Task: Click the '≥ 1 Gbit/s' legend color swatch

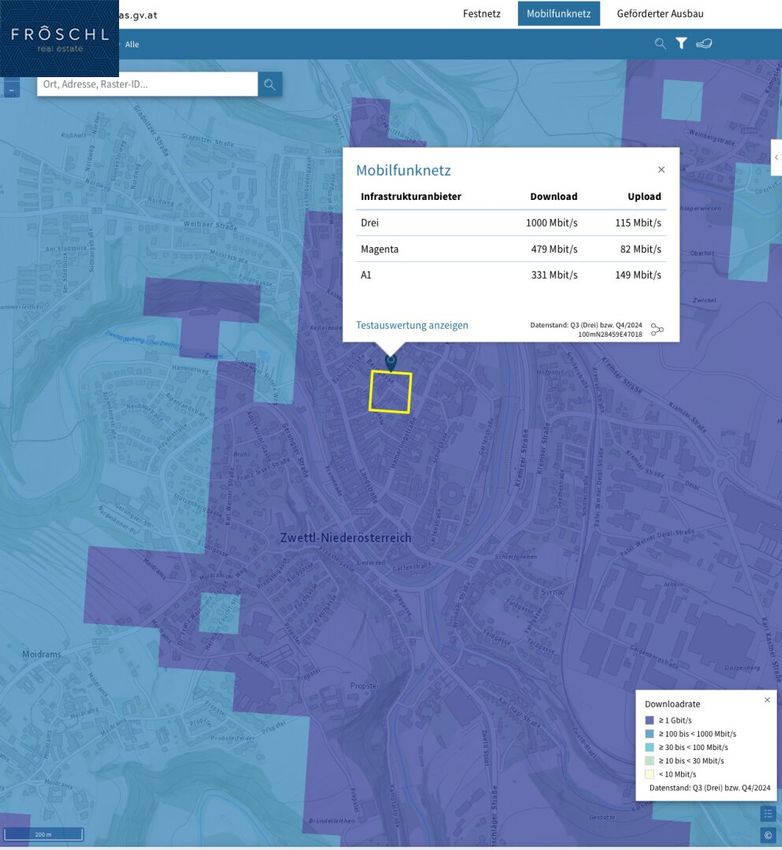Action: (650, 720)
